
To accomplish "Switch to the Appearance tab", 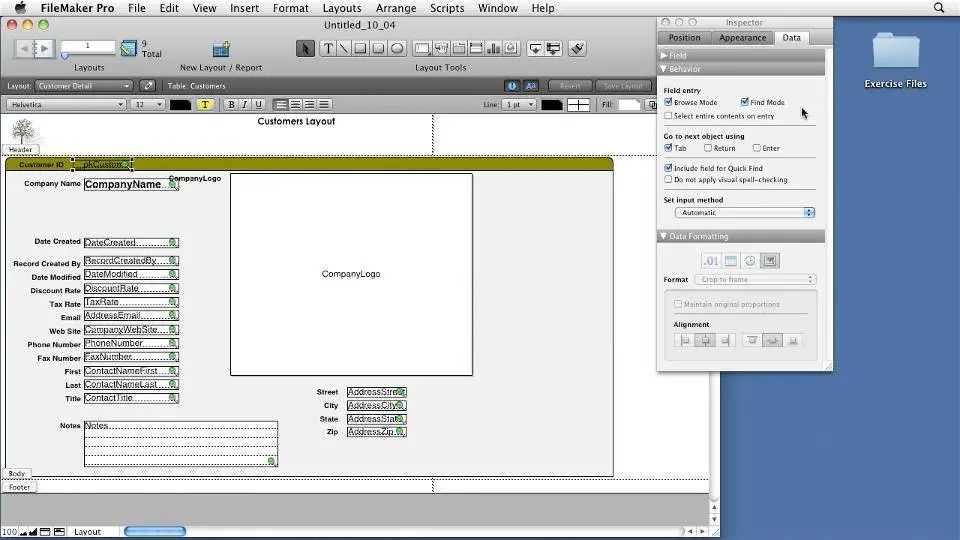I will coord(742,37).
